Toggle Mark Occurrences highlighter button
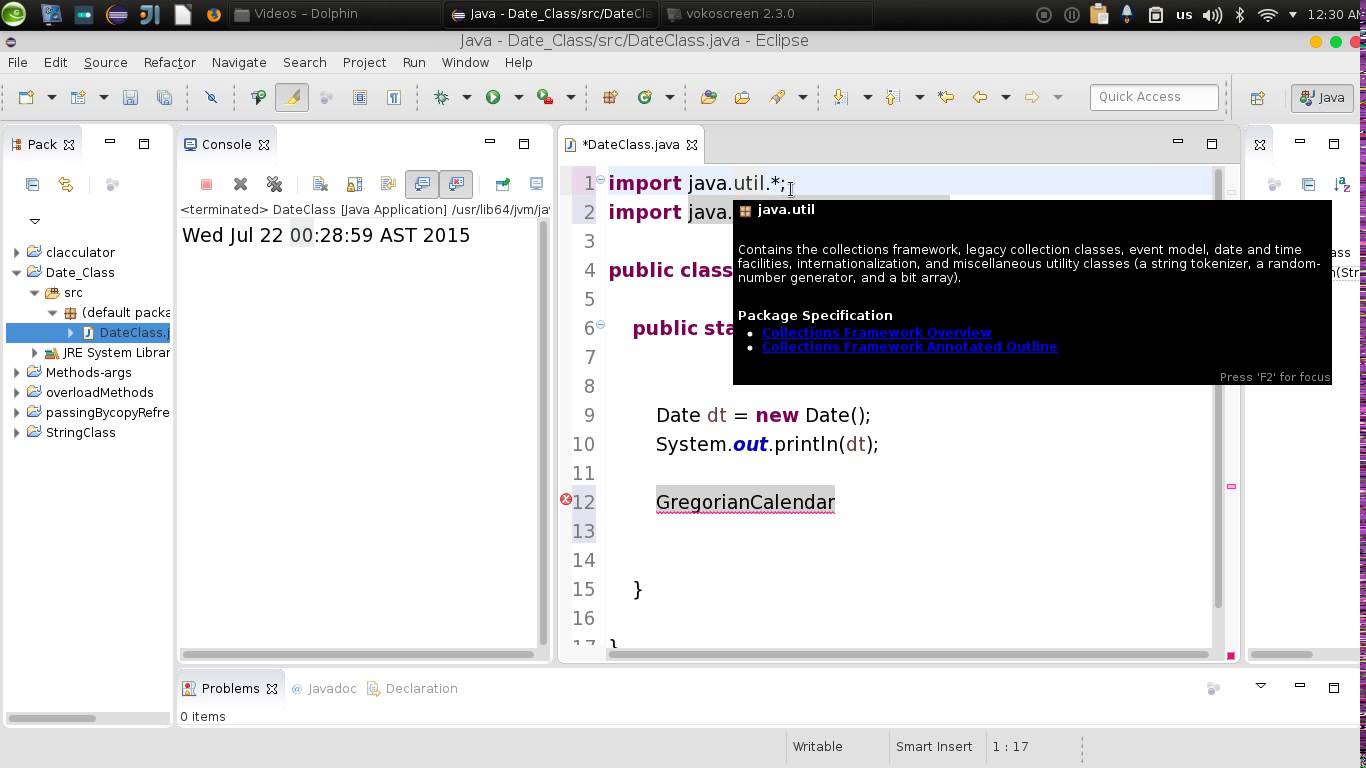This screenshot has height=768, width=1366. (292, 97)
